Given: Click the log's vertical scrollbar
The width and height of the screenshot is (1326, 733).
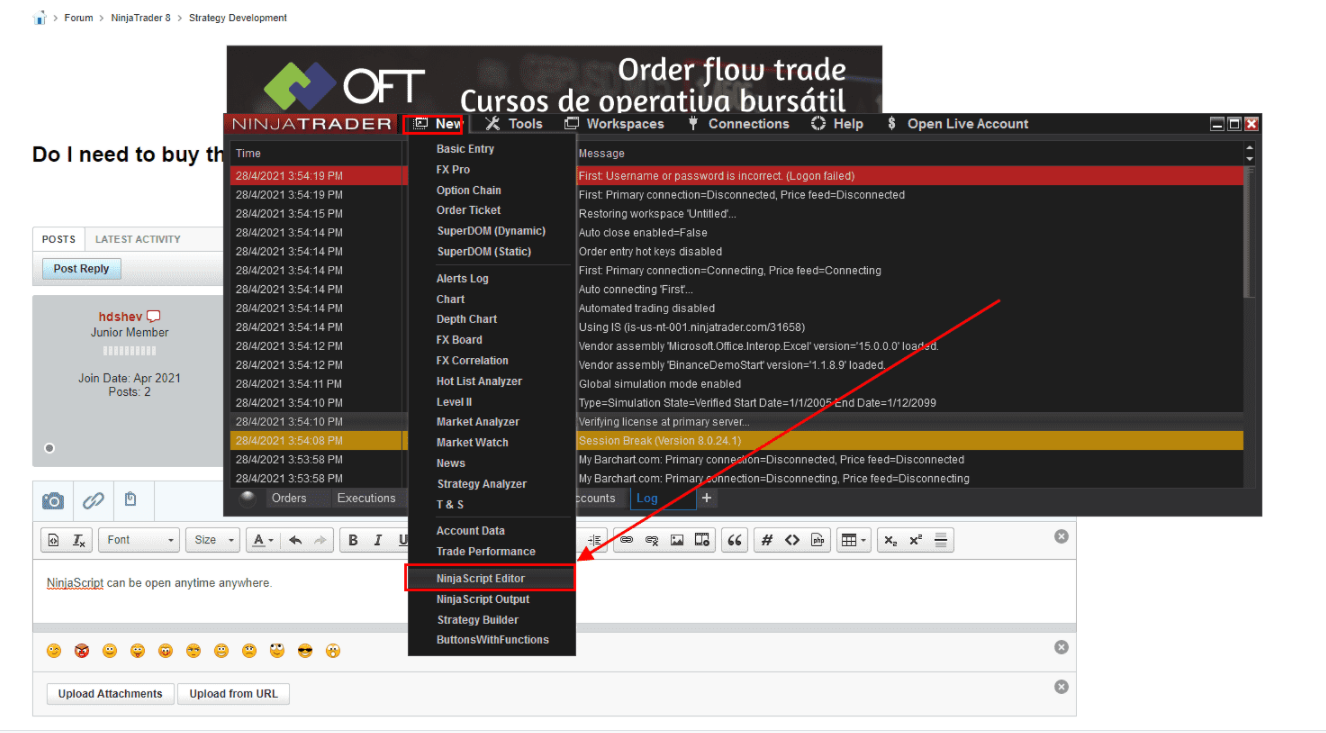Looking at the screenshot, I should point(1249,233).
